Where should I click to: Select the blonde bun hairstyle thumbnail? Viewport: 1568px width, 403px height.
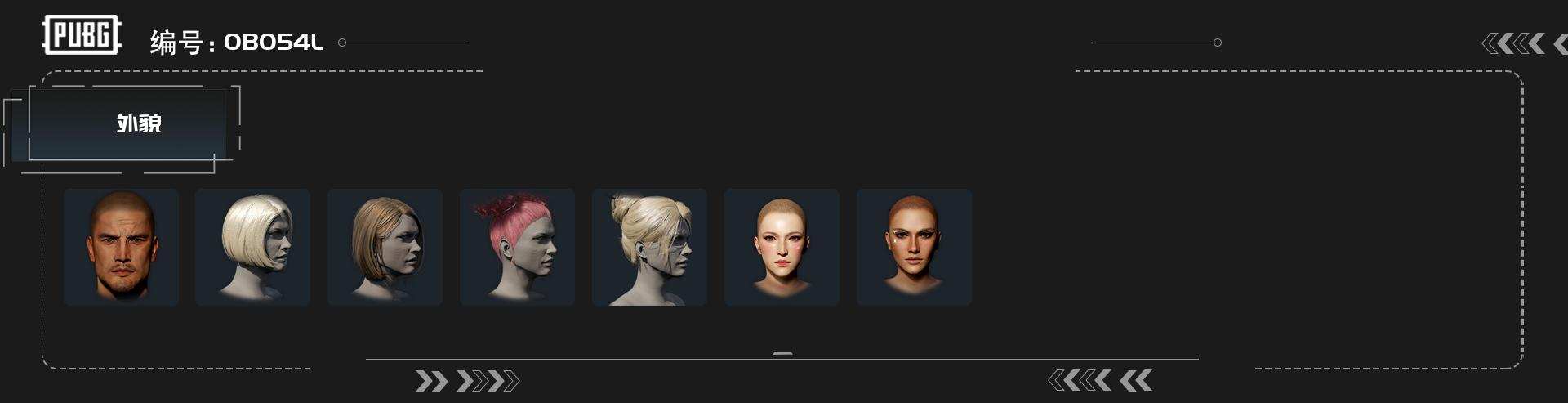[x=649, y=247]
